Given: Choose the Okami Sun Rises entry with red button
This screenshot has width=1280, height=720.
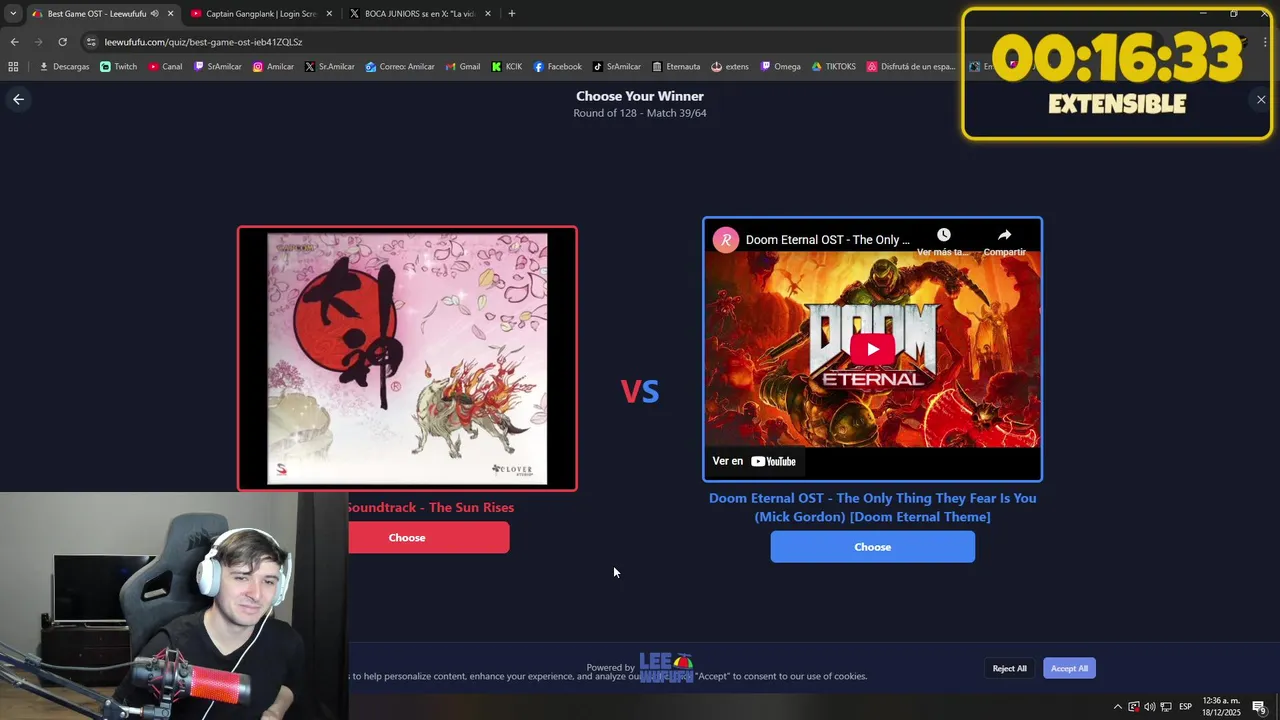Looking at the screenshot, I should pos(428,538).
